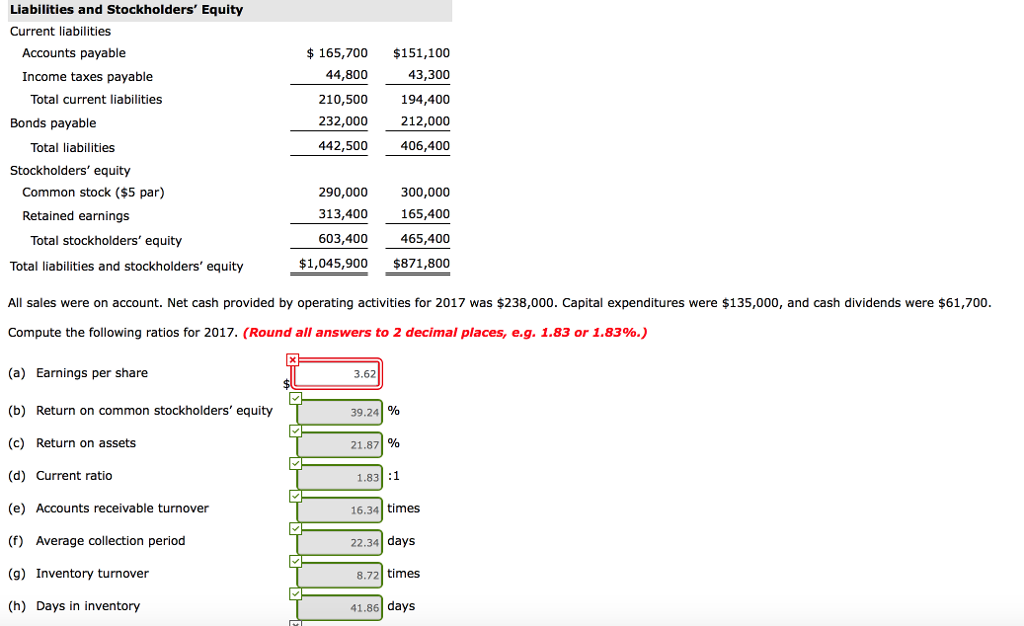Click the Current ratio answer field
The width and height of the screenshot is (1024, 626).
[x=339, y=477]
